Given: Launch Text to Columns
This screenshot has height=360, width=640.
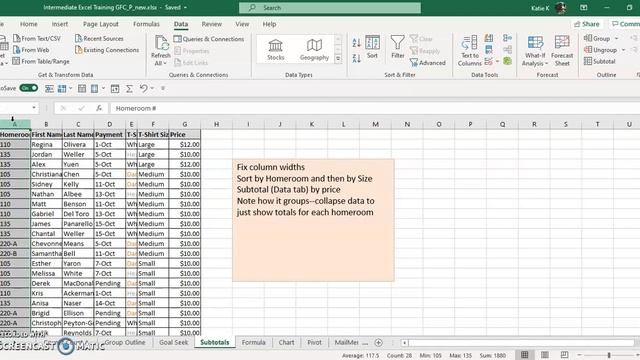Looking at the screenshot, I should 469,51.
